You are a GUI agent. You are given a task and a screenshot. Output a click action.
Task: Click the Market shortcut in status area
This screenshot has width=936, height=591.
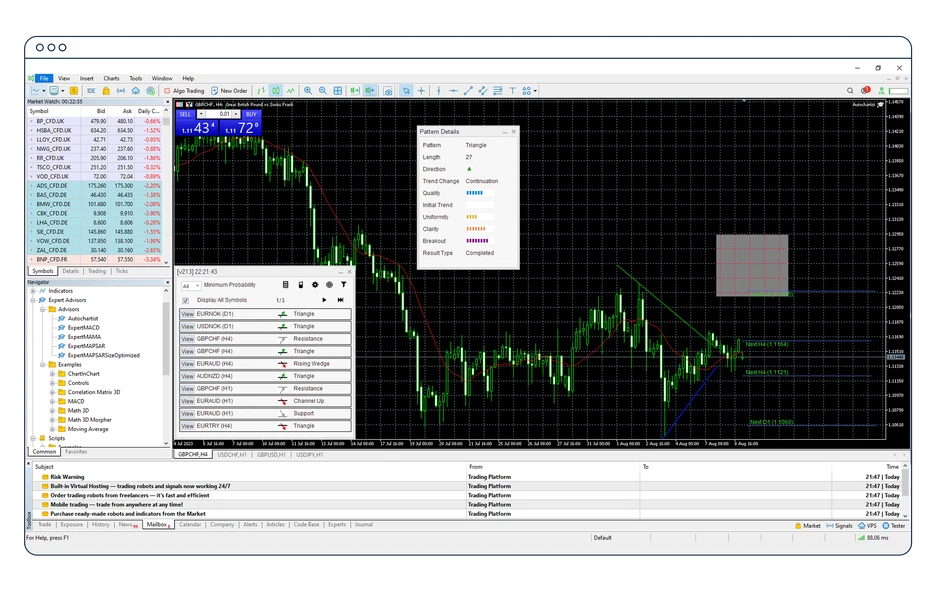[808, 526]
